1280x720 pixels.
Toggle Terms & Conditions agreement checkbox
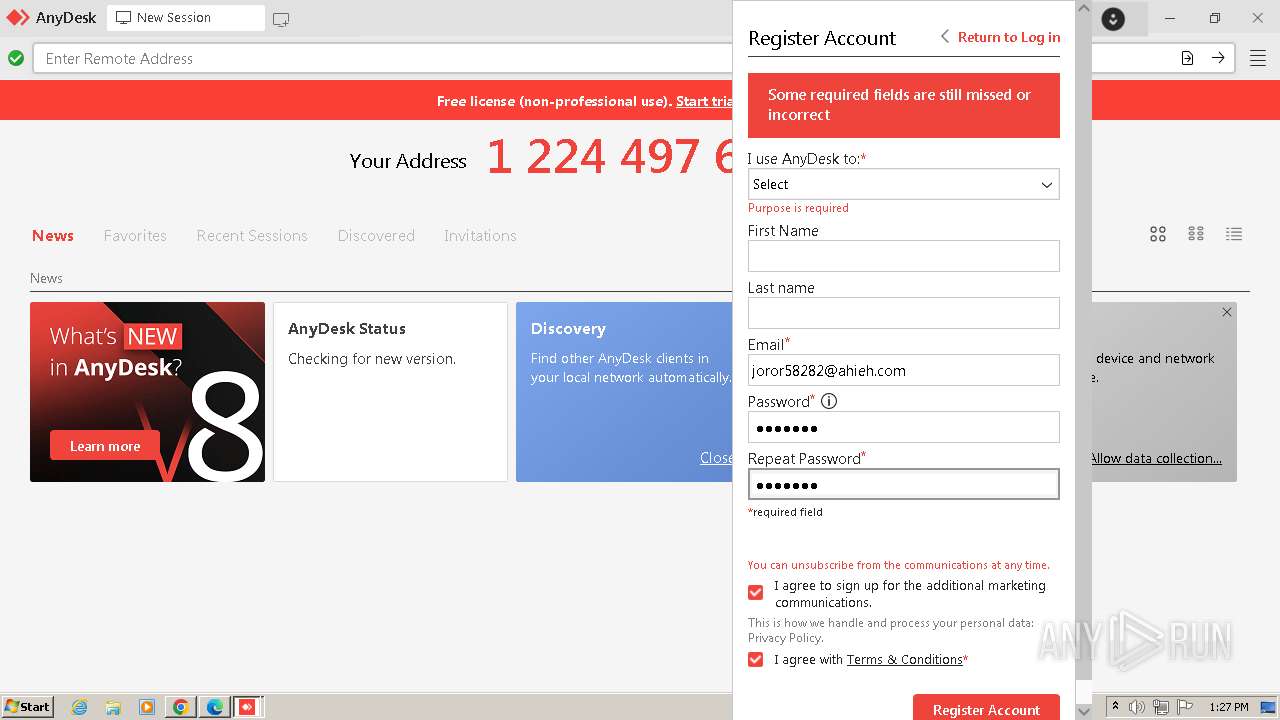tap(756, 660)
